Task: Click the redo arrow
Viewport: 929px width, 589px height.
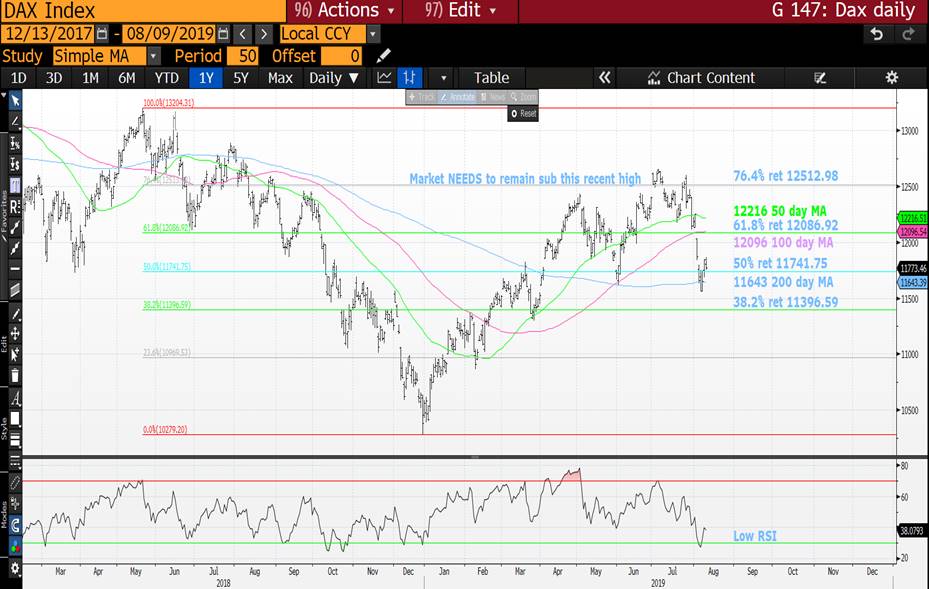Action: pyautogui.click(x=908, y=34)
